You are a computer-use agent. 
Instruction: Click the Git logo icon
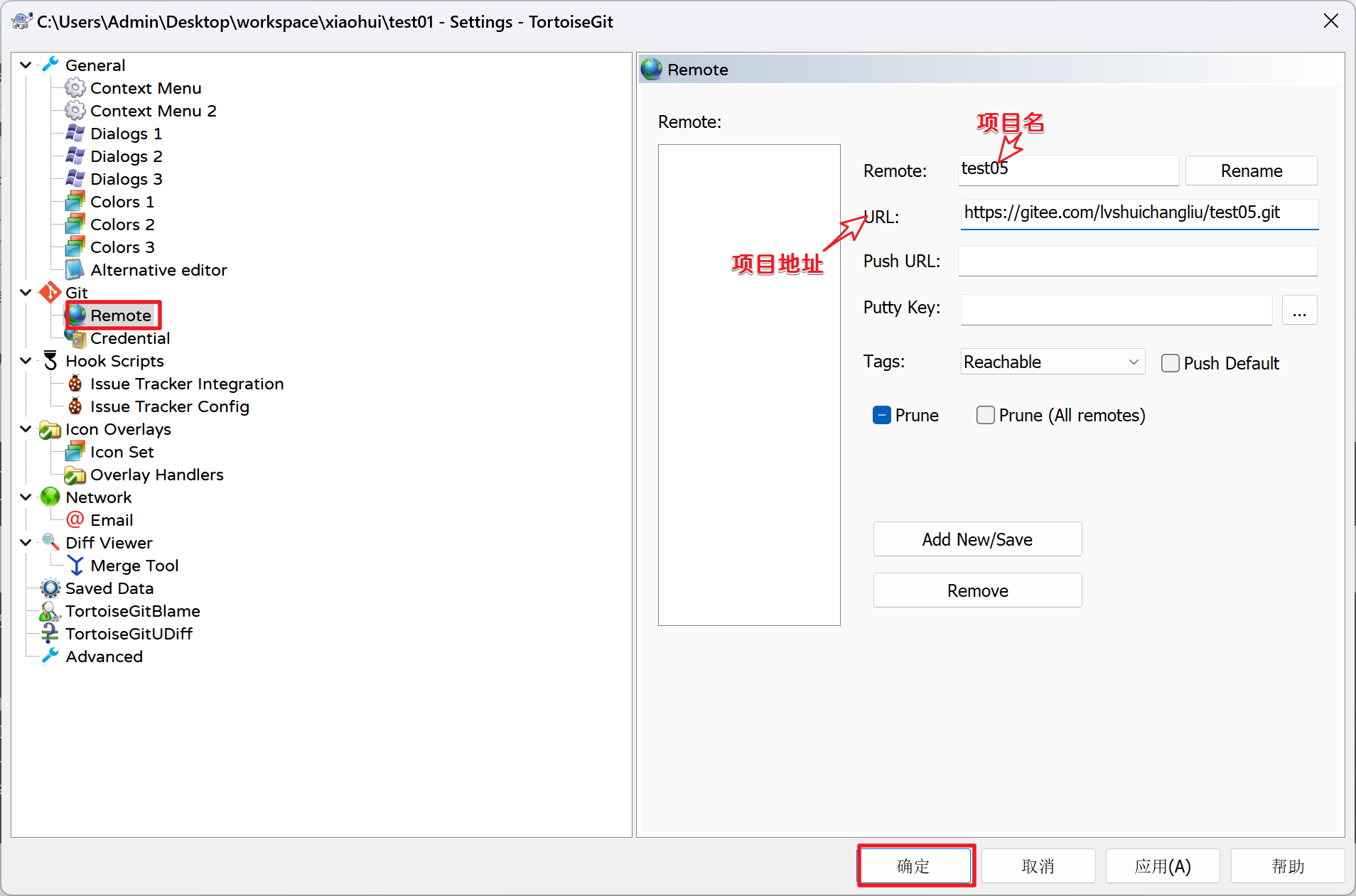(x=50, y=292)
